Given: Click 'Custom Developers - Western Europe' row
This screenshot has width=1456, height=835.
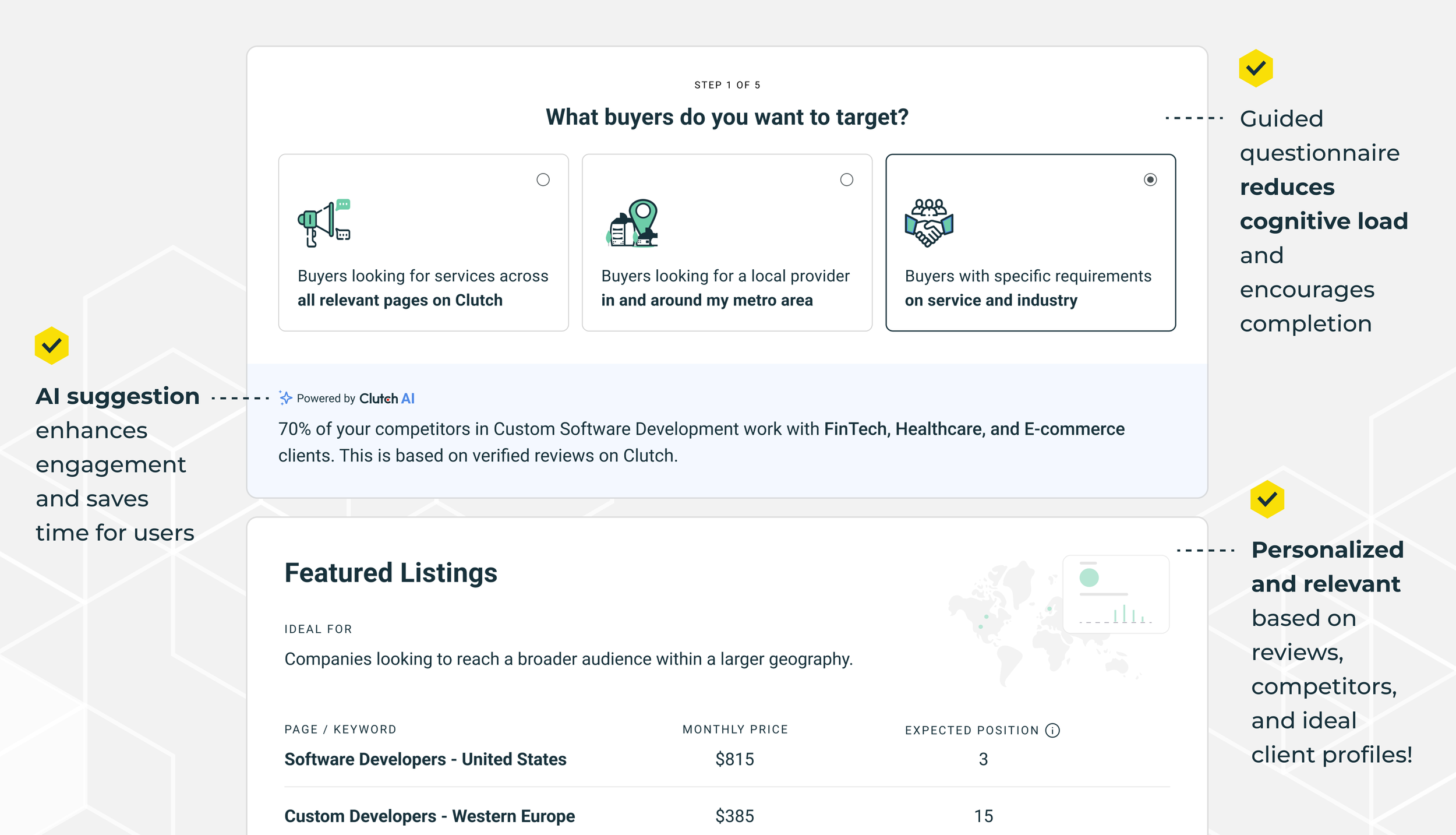Looking at the screenshot, I should pos(727,816).
